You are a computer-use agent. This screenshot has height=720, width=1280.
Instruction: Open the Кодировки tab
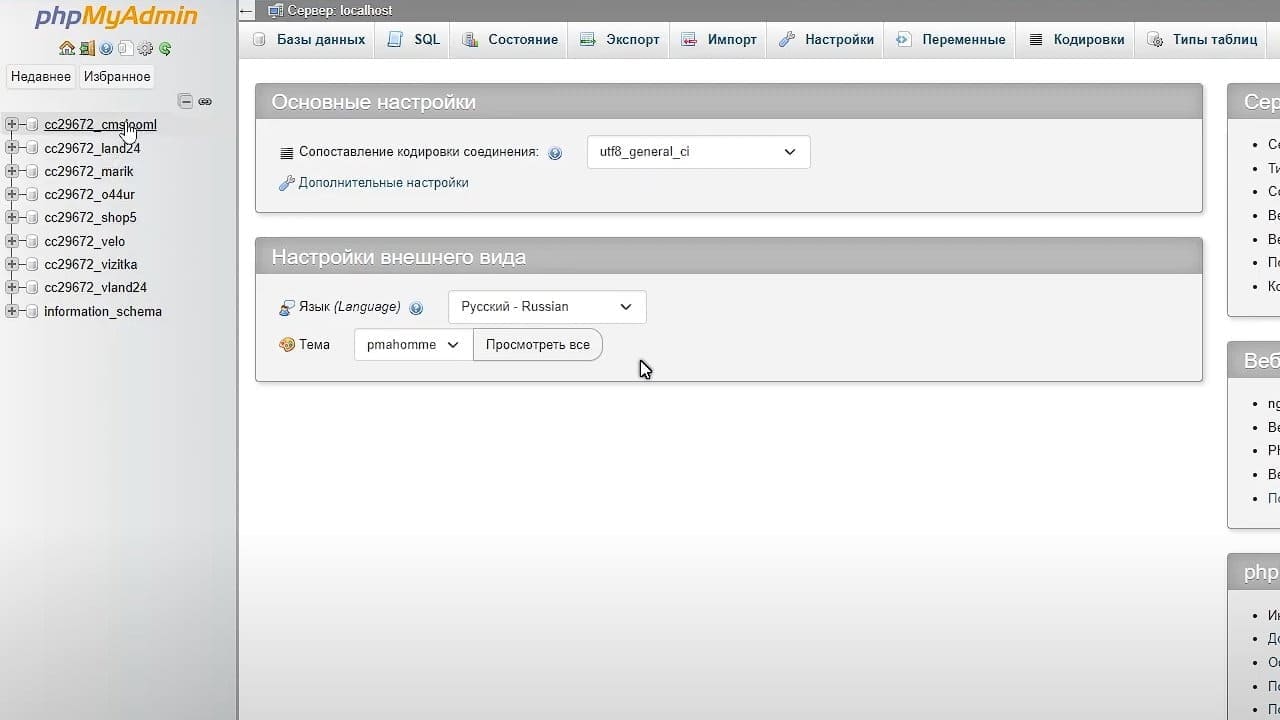click(x=1076, y=40)
